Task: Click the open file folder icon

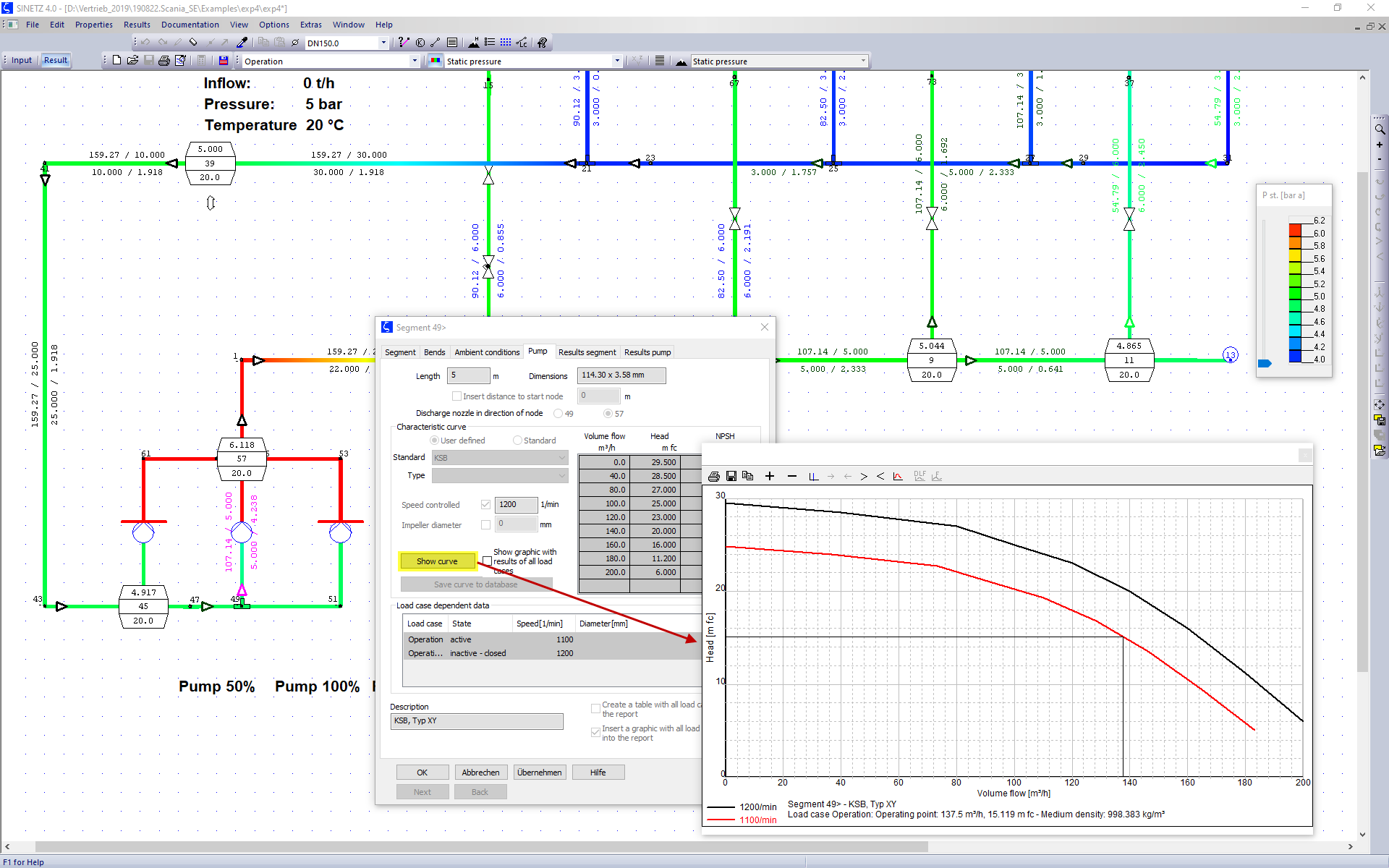Action: pos(132,61)
